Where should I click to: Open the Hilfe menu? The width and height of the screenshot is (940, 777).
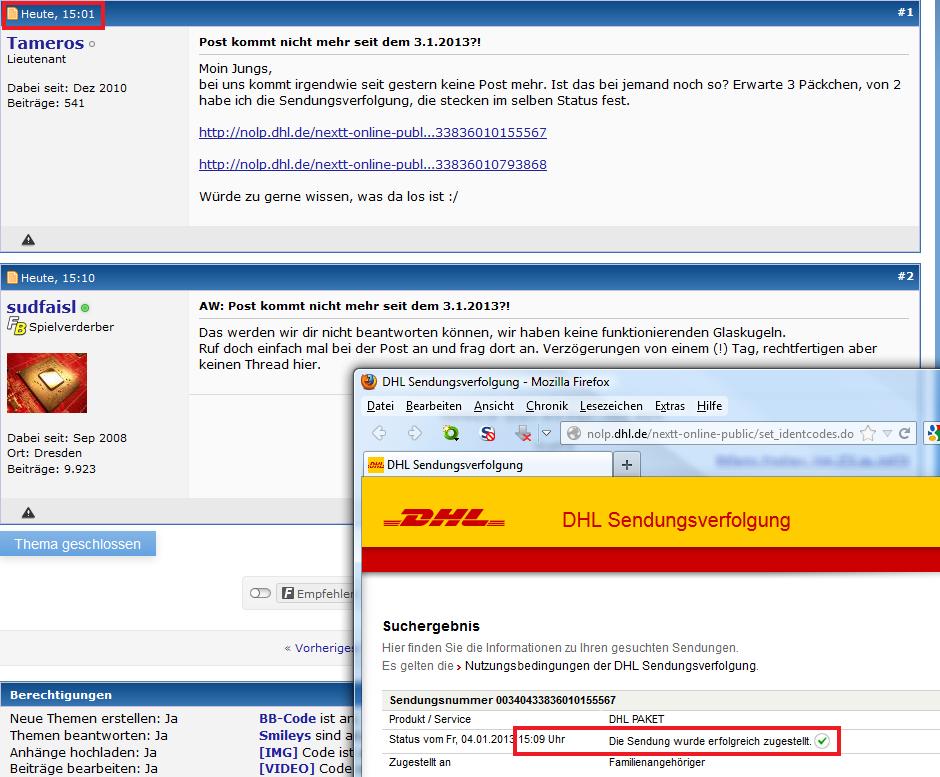(709, 406)
